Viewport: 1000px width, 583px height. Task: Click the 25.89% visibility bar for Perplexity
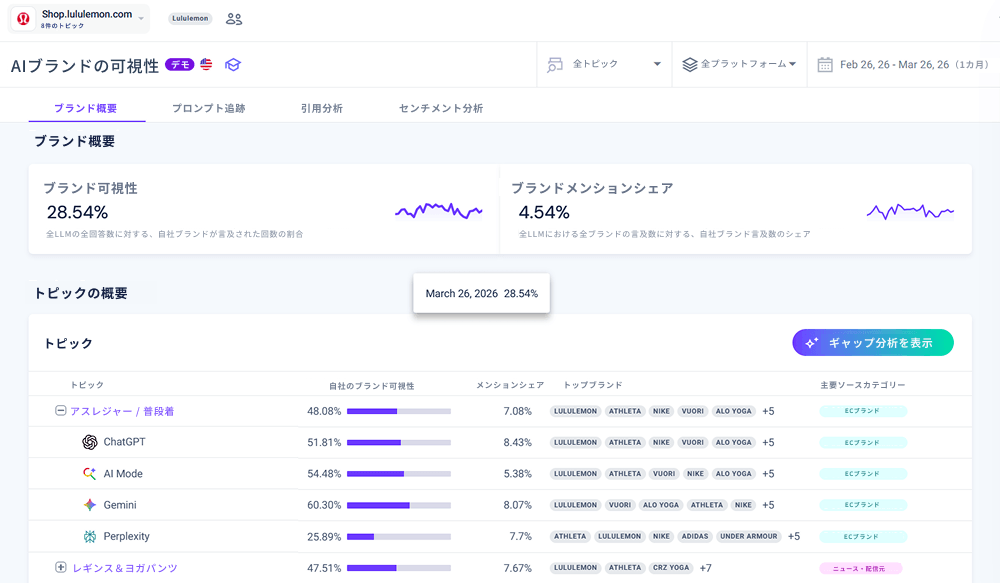pos(399,537)
